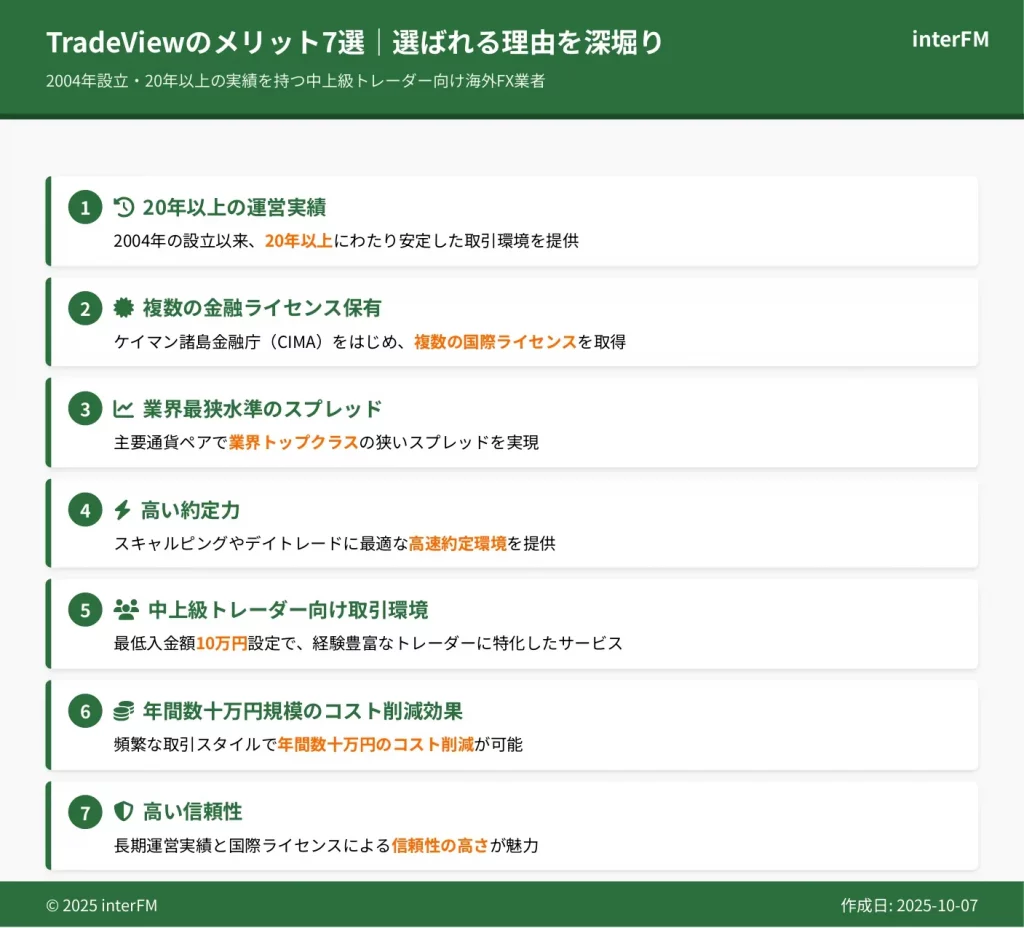Click the certificate badge icon beside 複数の金融ライセンス保有
This screenshot has height=928, width=1024.
point(123,308)
